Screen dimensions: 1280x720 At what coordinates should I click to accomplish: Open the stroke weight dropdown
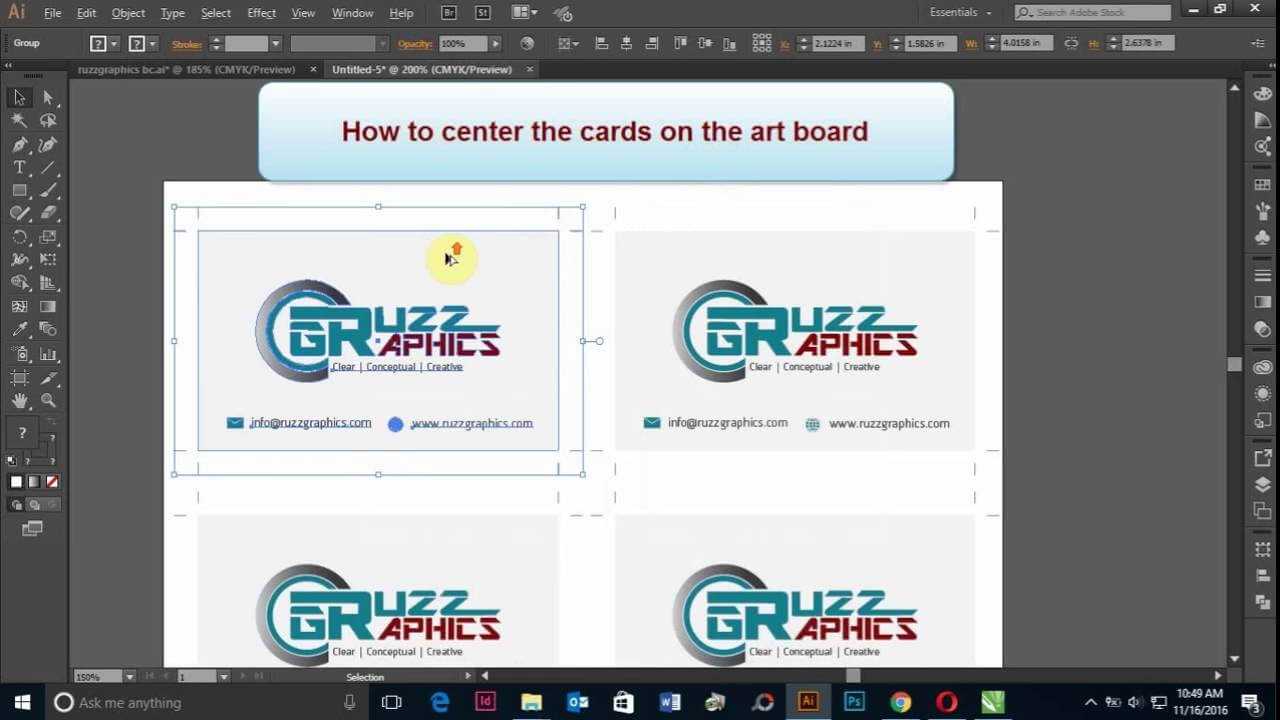coord(275,44)
